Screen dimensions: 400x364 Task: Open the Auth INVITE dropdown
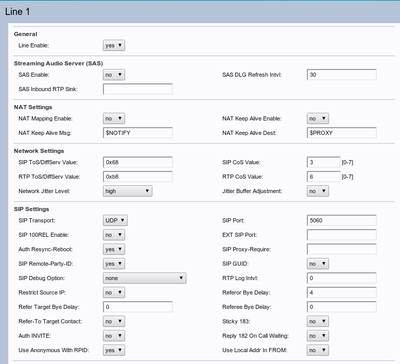point(114,336)
